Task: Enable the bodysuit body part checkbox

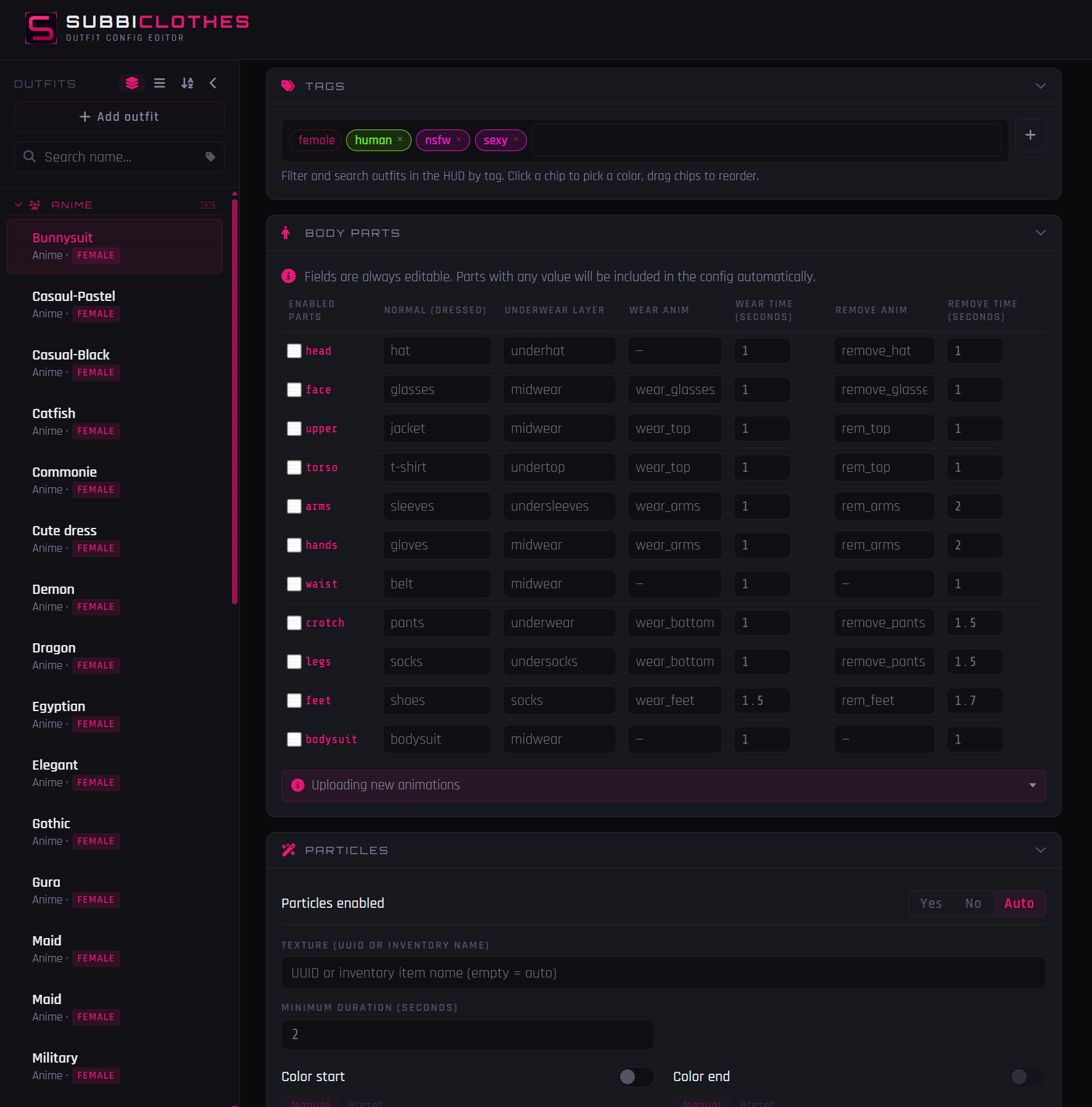Action: point(294,739)
